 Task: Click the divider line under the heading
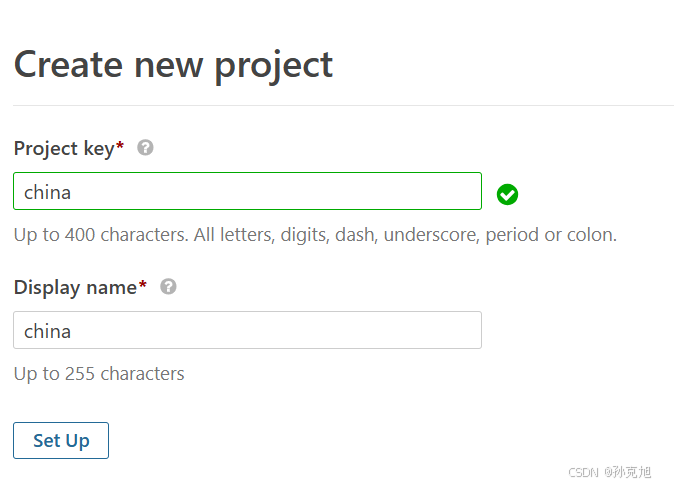coord(343,105)
